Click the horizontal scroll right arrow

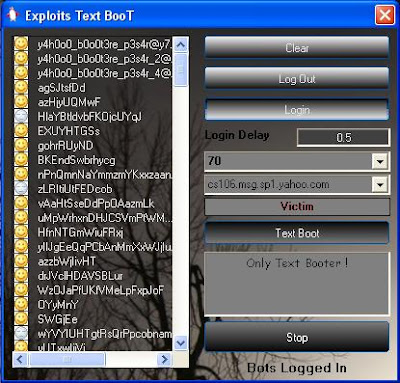[x=164, y=359]
